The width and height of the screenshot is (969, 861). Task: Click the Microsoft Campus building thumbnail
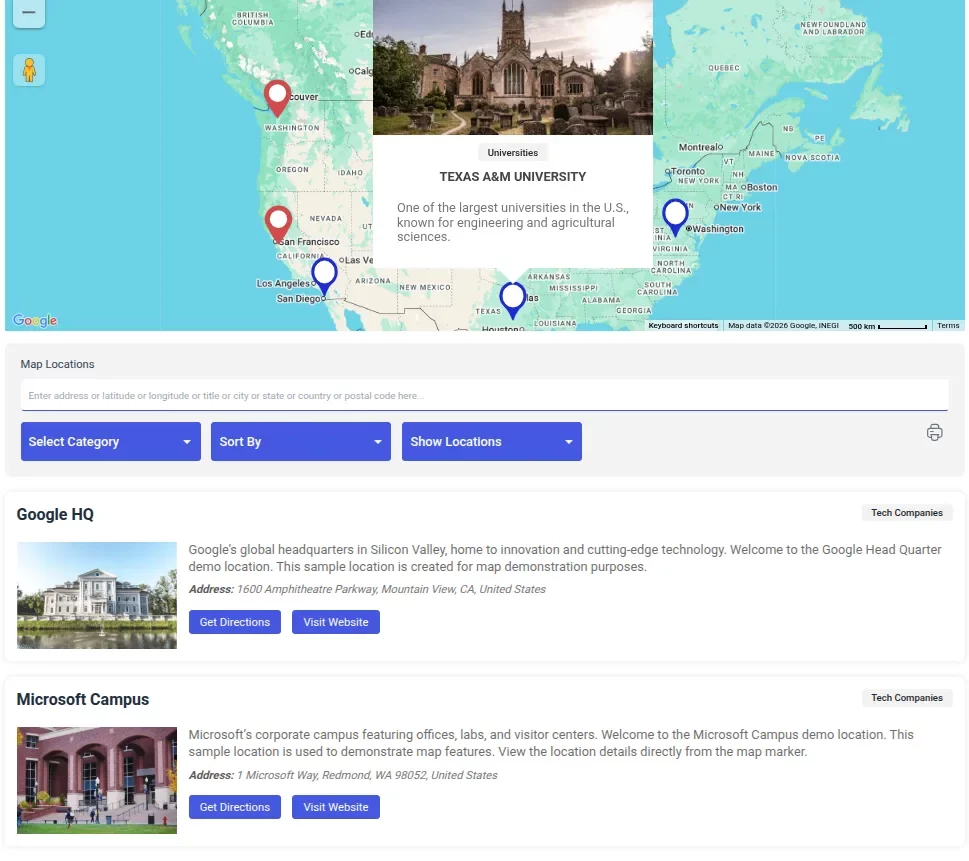[97, 780]
